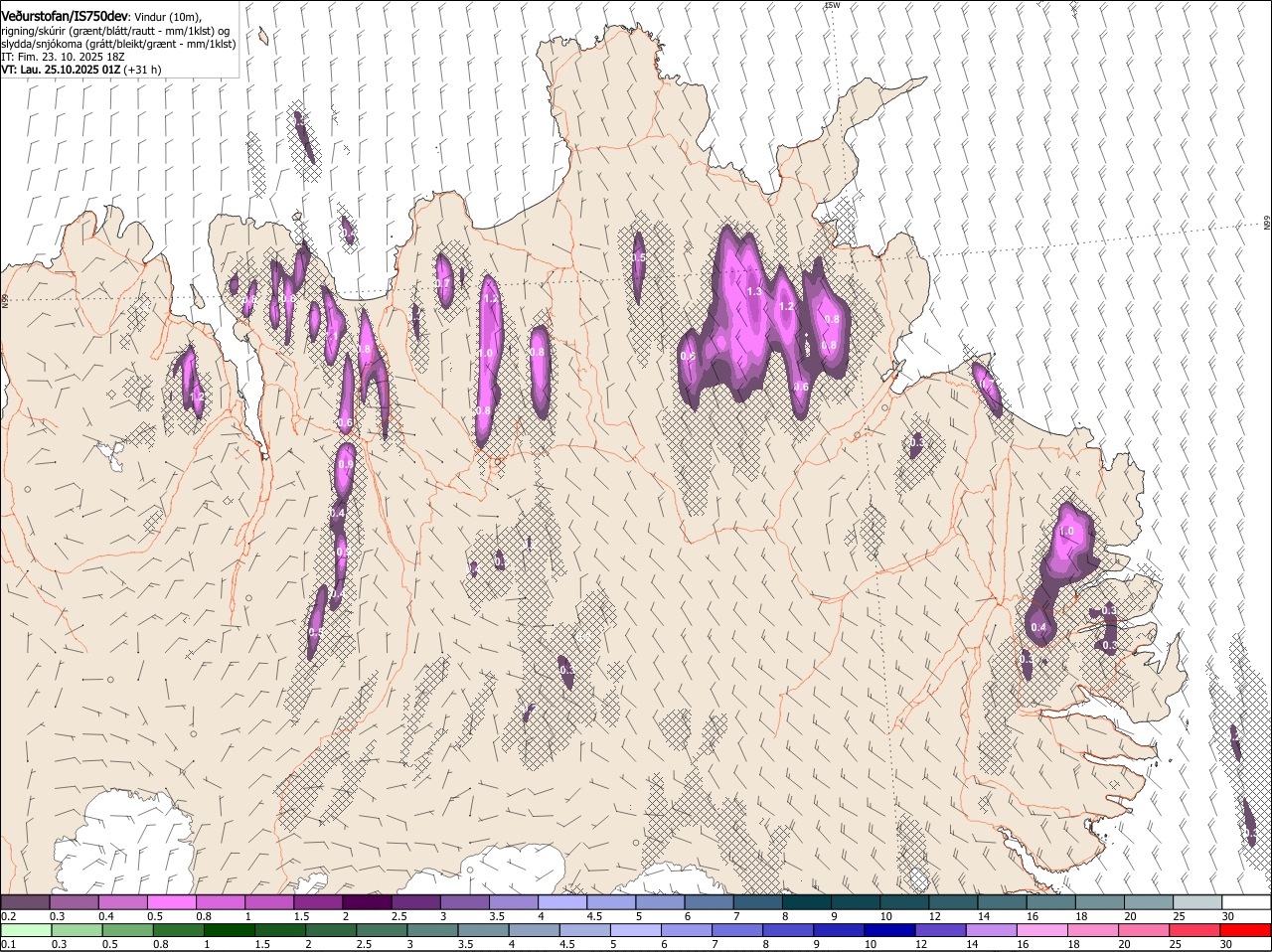1272x952 pixels.
Task: Select the top-row swatch labeled 14
Action: [1002, 902]
